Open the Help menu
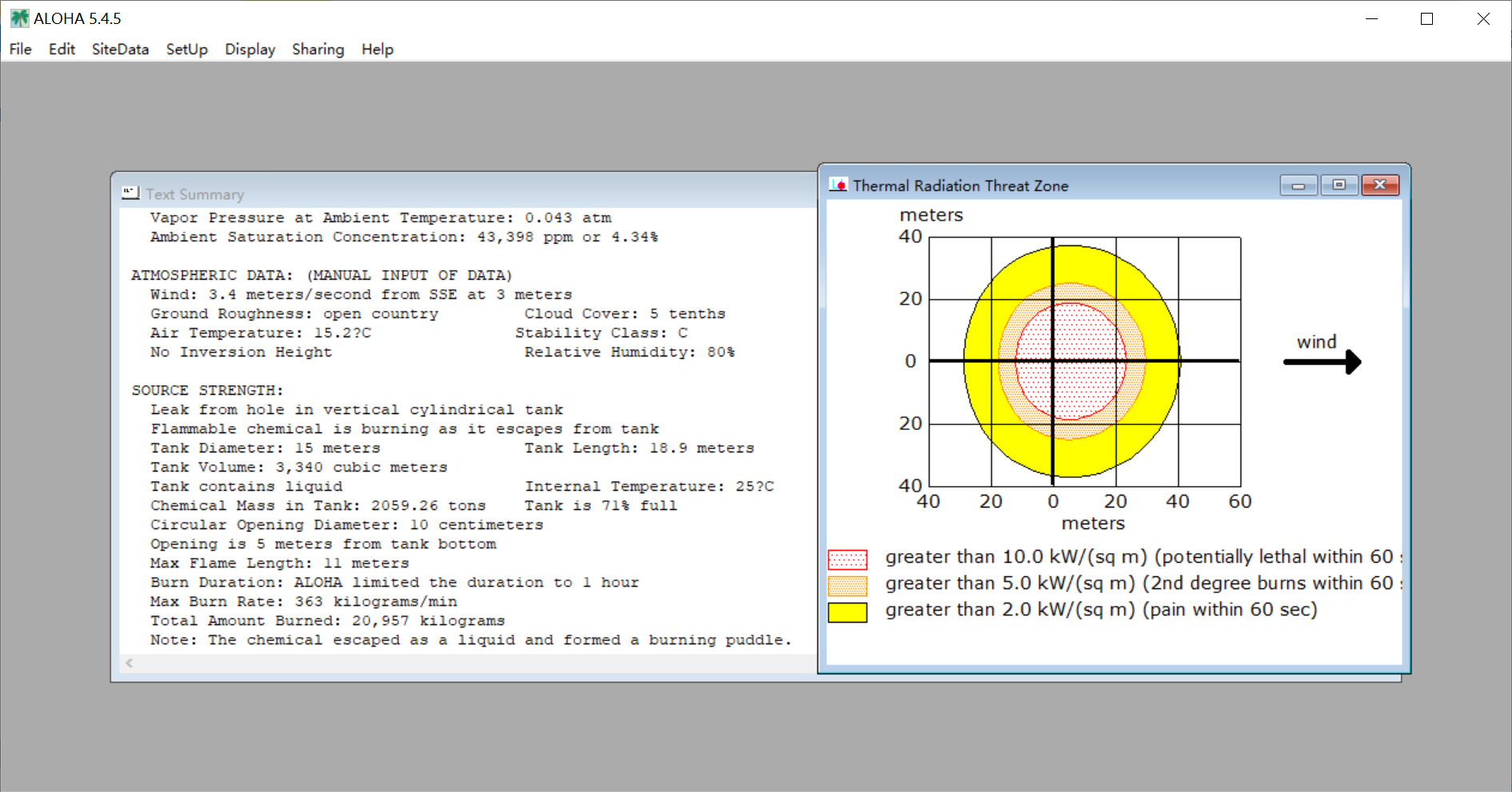 point(377,50)
